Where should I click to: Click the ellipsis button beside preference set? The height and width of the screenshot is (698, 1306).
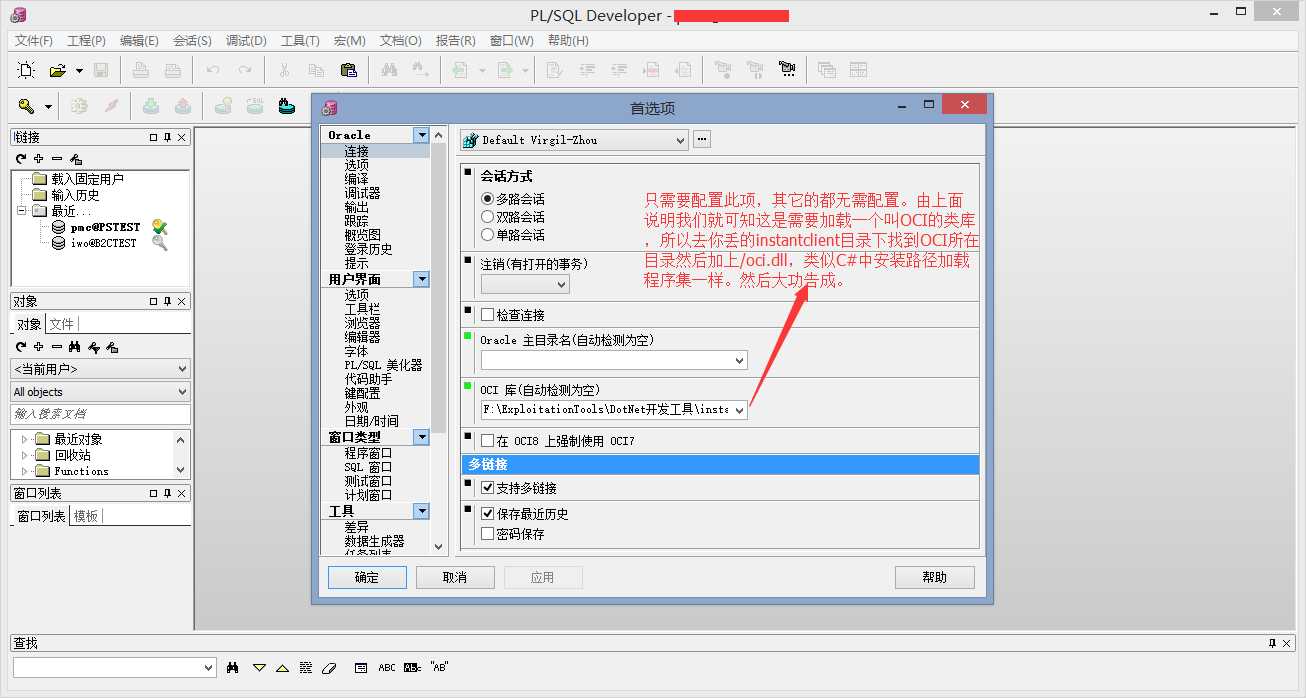(702, 140)
